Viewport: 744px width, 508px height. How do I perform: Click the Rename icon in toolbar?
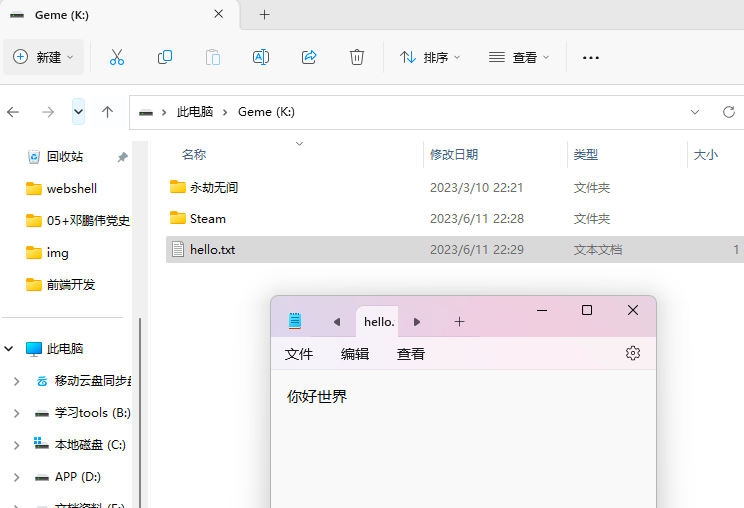point(261,58)
